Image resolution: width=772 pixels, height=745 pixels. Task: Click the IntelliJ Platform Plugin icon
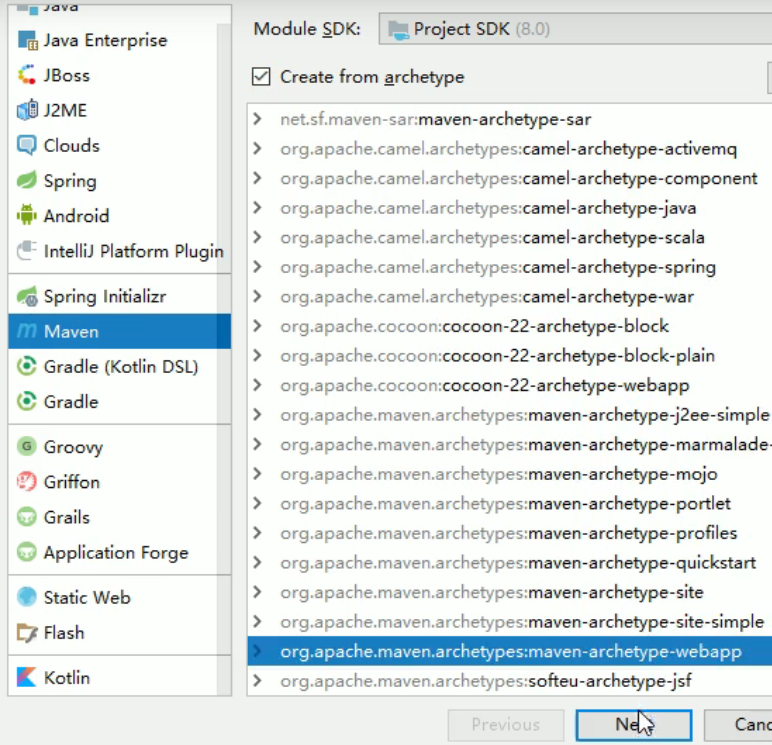click(x=27, y=251)
